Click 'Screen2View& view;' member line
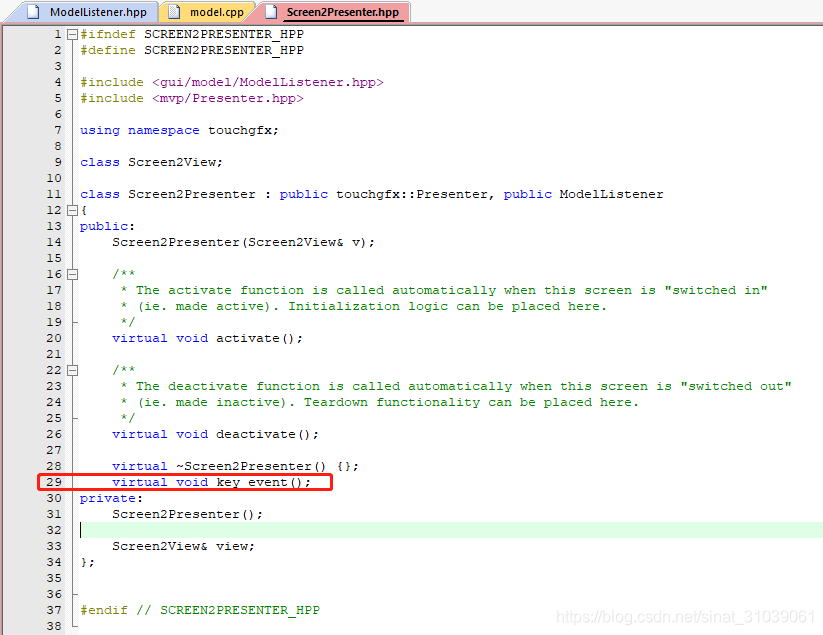 [x=183, y=546]
